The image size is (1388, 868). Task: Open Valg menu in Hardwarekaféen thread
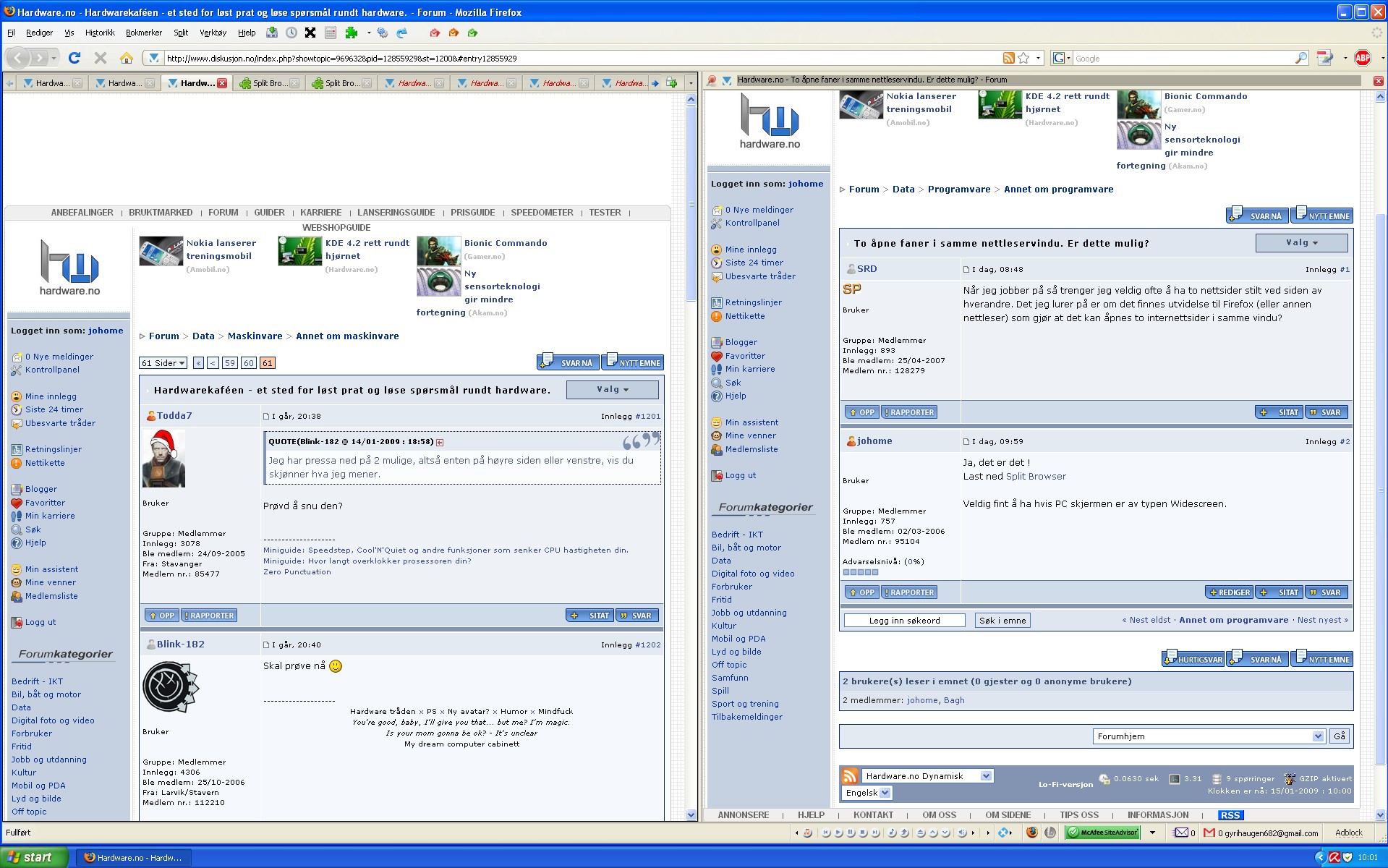[x=612, y=390]
